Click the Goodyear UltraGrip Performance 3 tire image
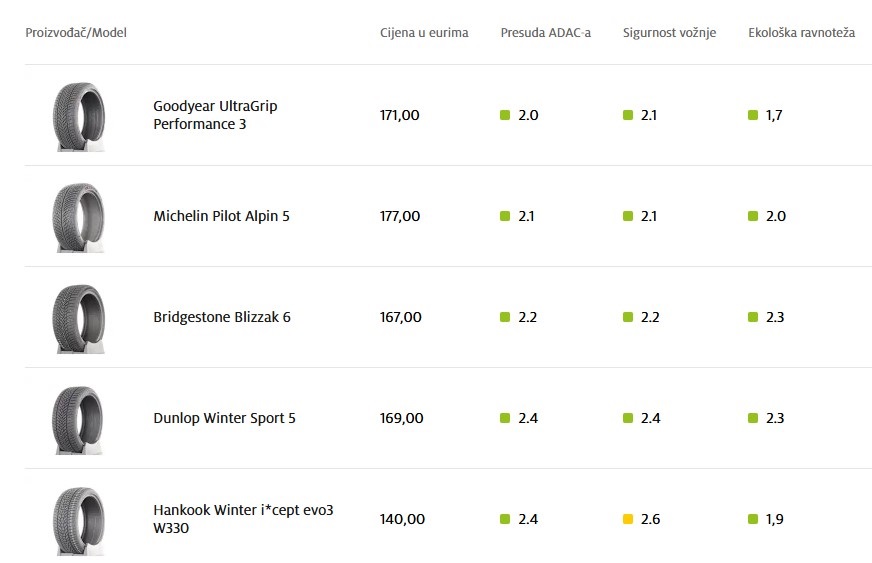872x563 pixels. pyautogui.click(x=78, y=116)
